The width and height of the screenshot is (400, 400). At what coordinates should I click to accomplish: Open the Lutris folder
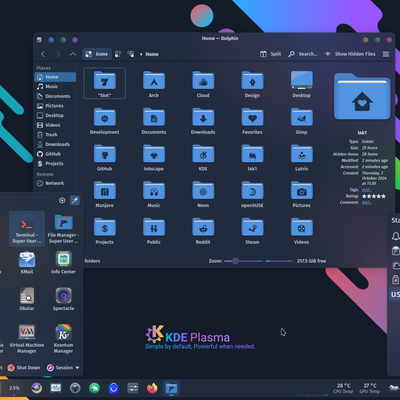[x=302, y=157]
